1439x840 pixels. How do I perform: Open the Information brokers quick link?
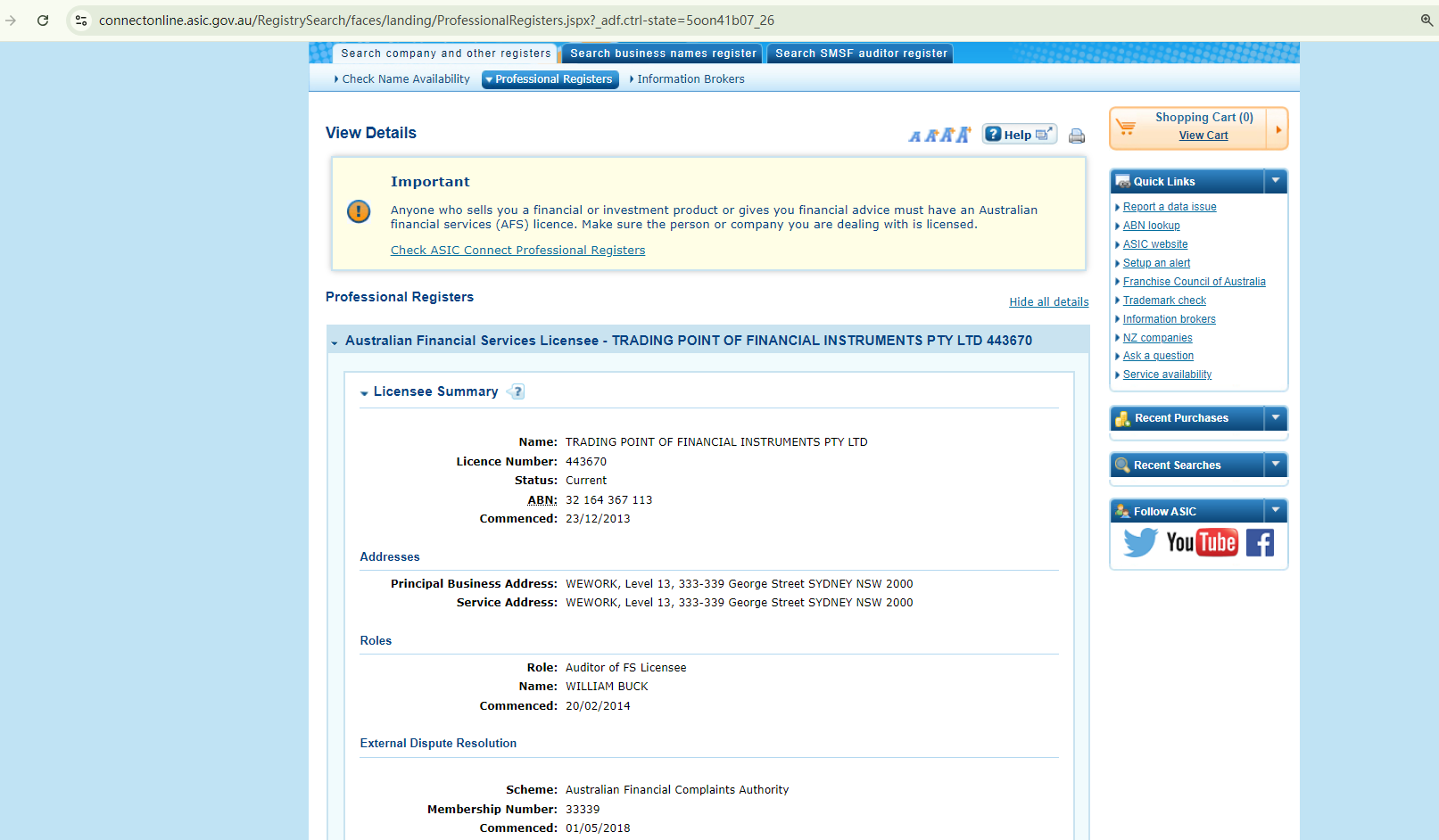point(1170,319)
